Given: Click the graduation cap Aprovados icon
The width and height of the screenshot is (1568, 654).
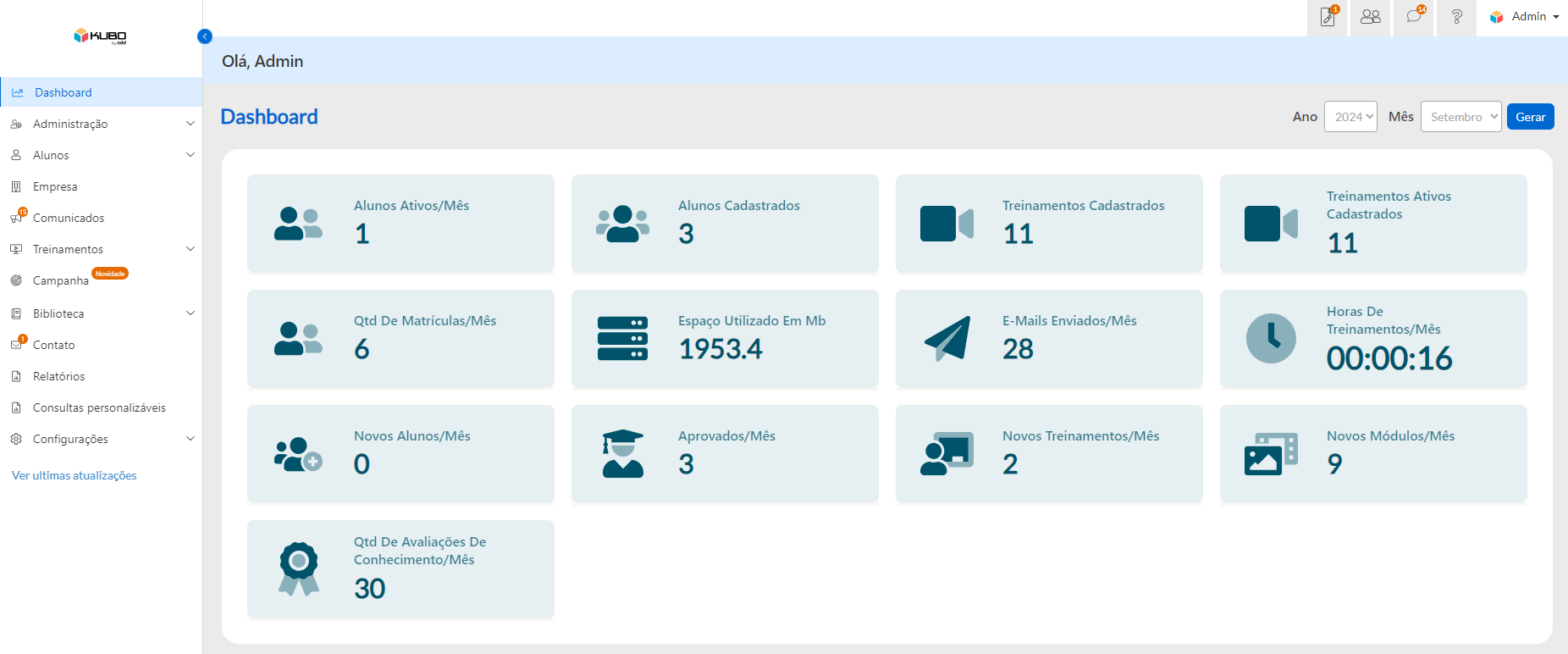Looking at the screenshot, I should (622, 454).
